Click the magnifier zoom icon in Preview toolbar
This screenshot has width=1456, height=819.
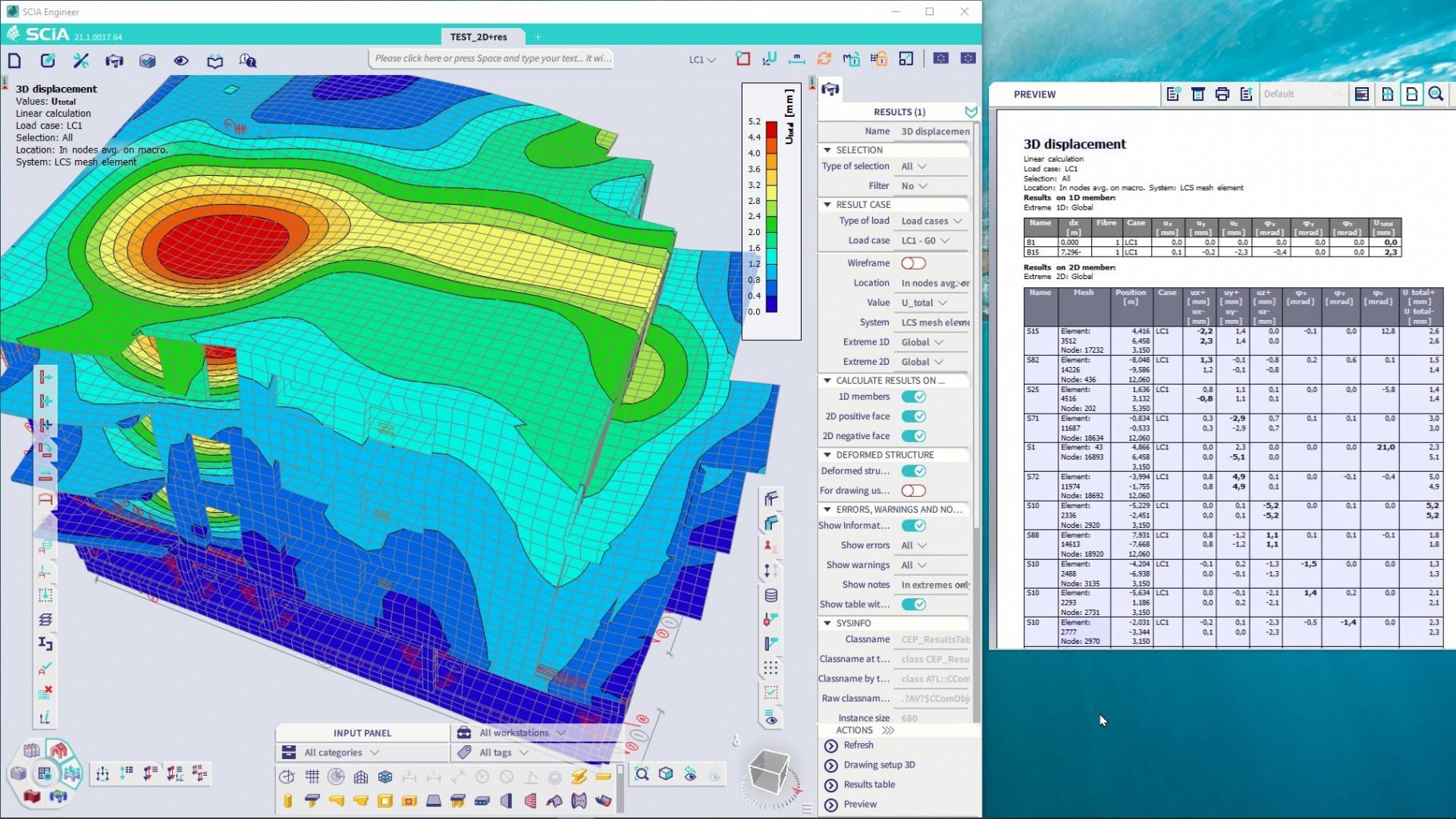1436,94
